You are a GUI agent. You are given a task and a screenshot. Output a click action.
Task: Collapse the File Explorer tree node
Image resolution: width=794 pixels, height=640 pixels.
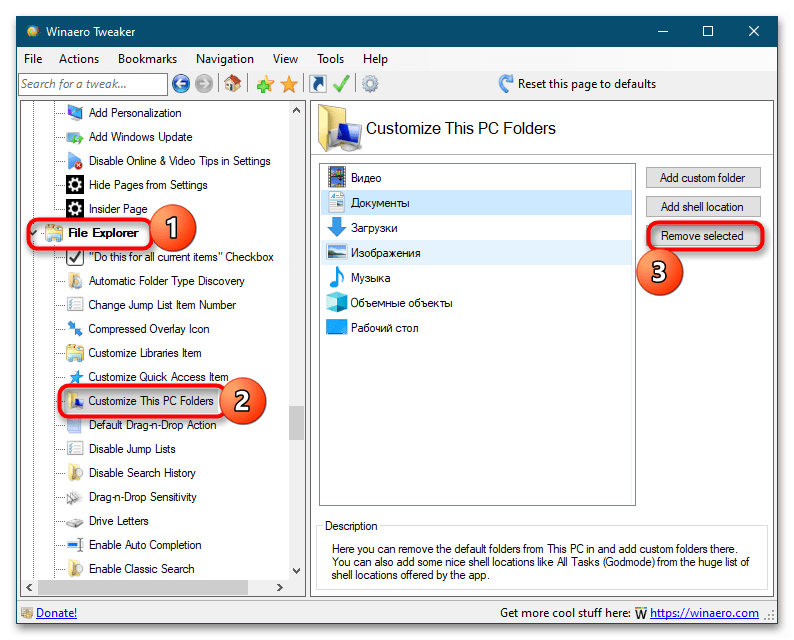click(36, 234)
